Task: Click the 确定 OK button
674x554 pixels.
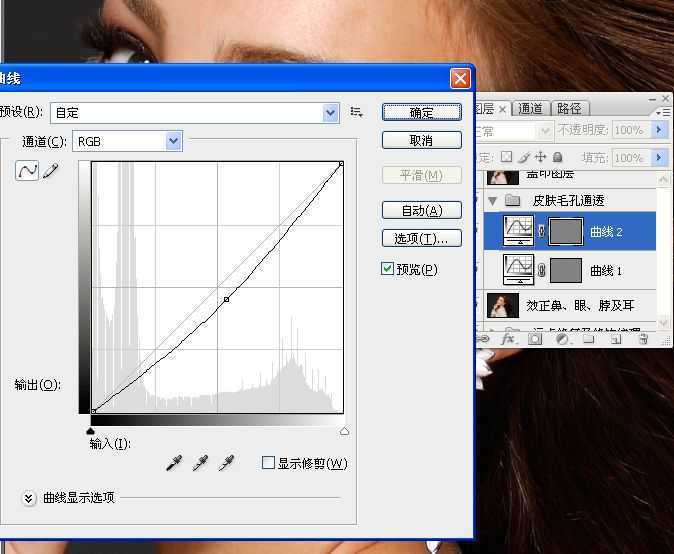Action: pos(422,113)
